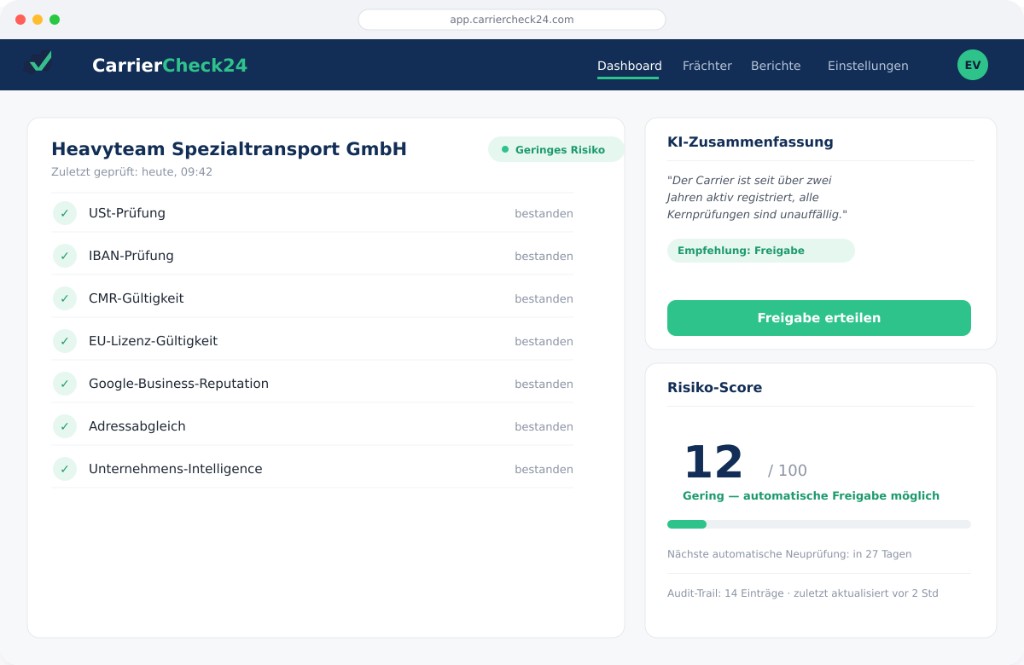This screenshot has height=665, width=1024.
Task: Click 'bestanden' status in USt-Prüfung row
Action: click(543, 214)
